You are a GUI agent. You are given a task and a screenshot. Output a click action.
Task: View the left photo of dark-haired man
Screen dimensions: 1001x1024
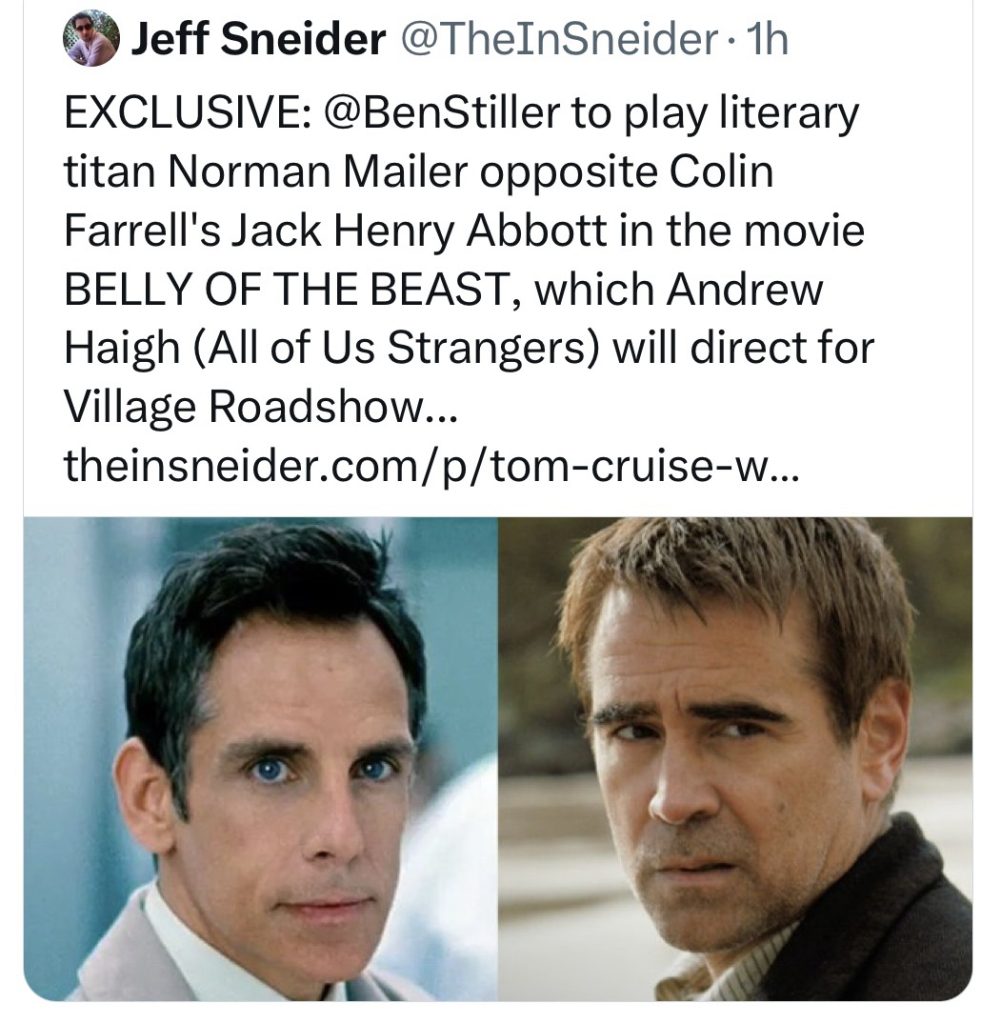(261, 759)
